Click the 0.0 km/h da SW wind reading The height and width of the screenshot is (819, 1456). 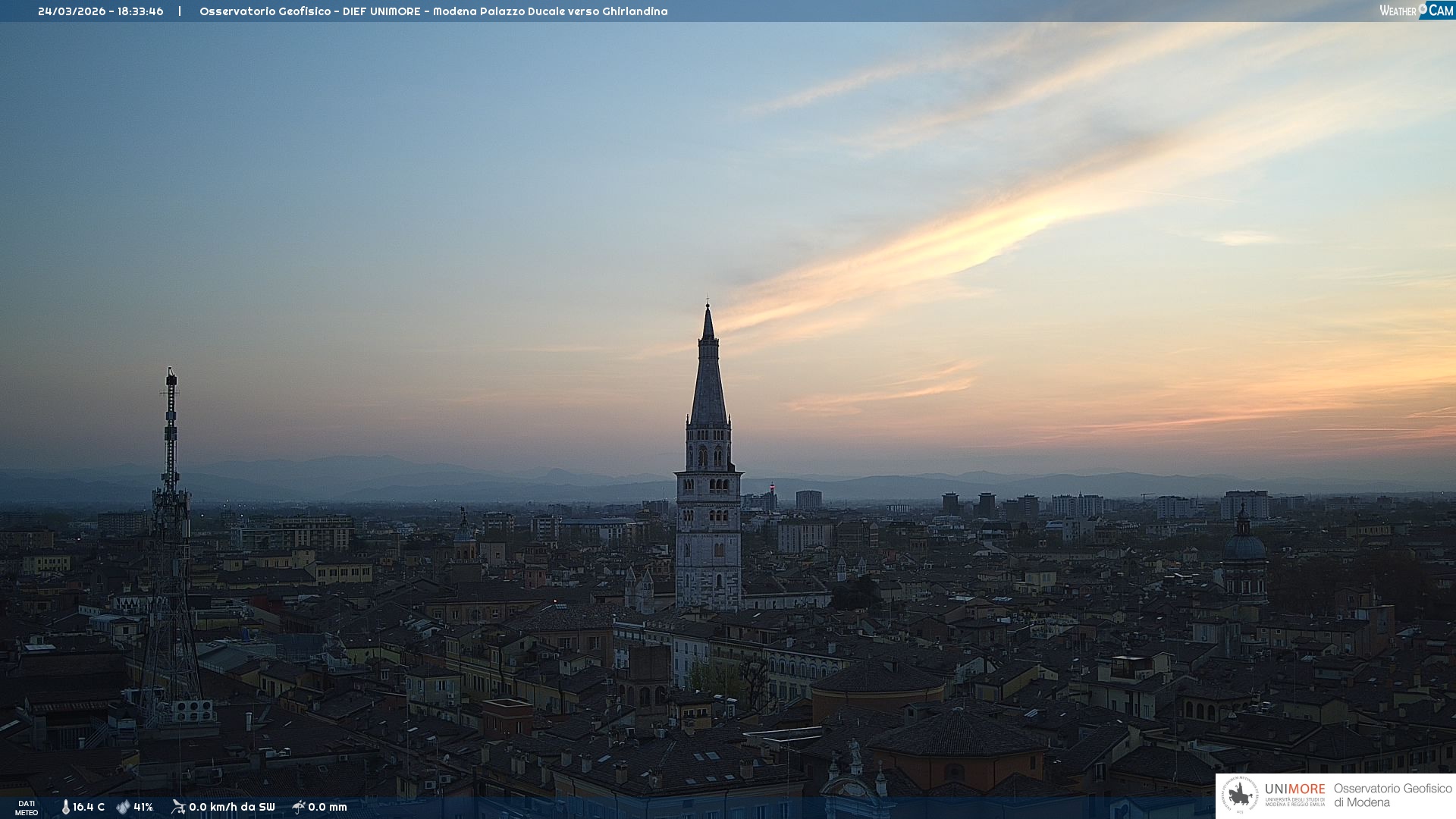point(231,807)
